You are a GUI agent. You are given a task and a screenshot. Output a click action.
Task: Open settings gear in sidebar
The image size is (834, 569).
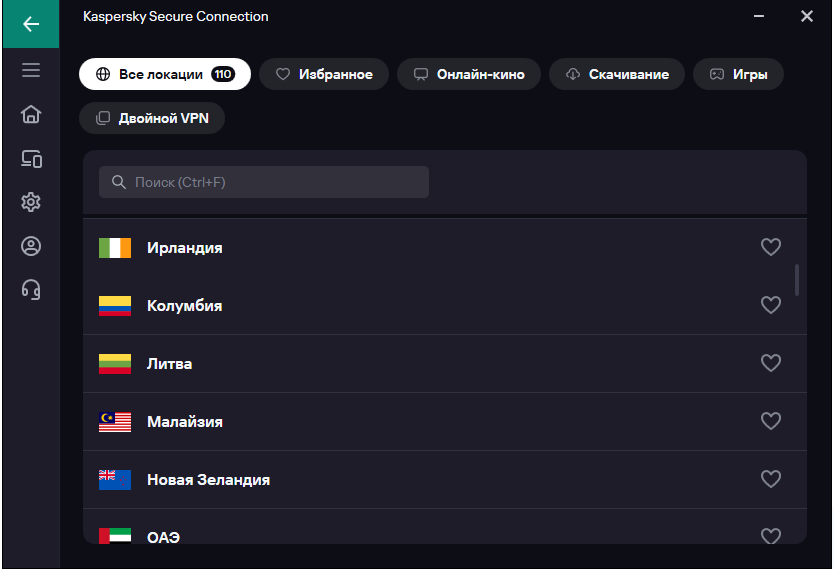point(31,202)
